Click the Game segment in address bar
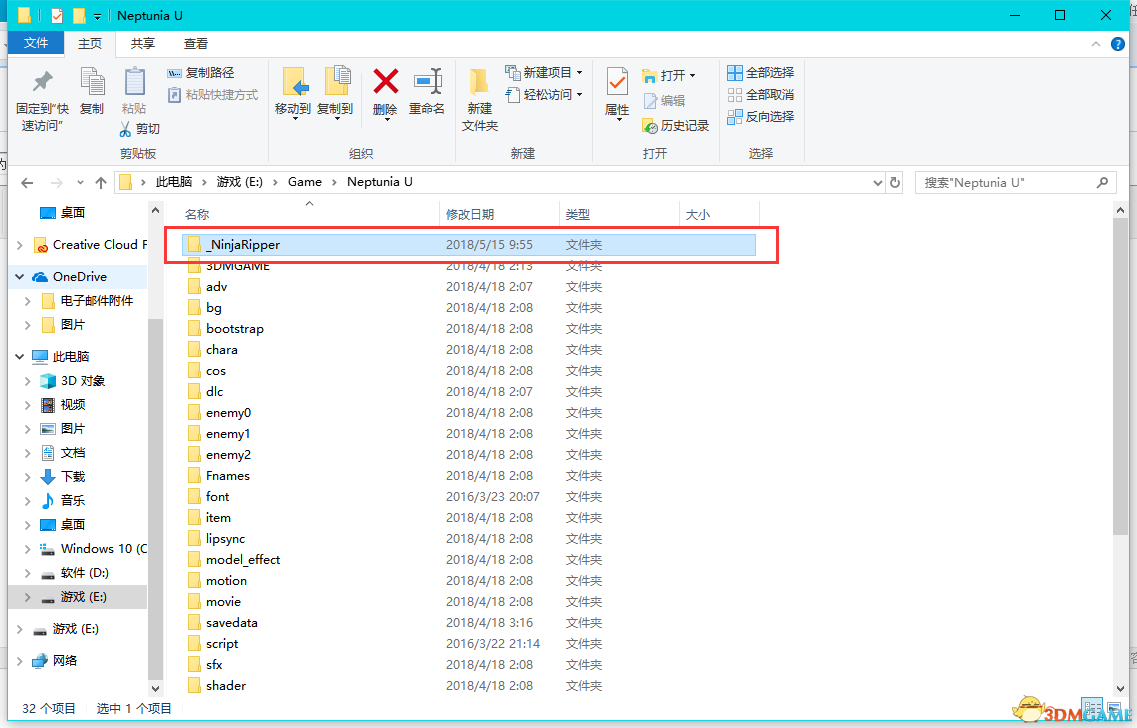Viewport: 1137px width, 728px height. (304, 182)
